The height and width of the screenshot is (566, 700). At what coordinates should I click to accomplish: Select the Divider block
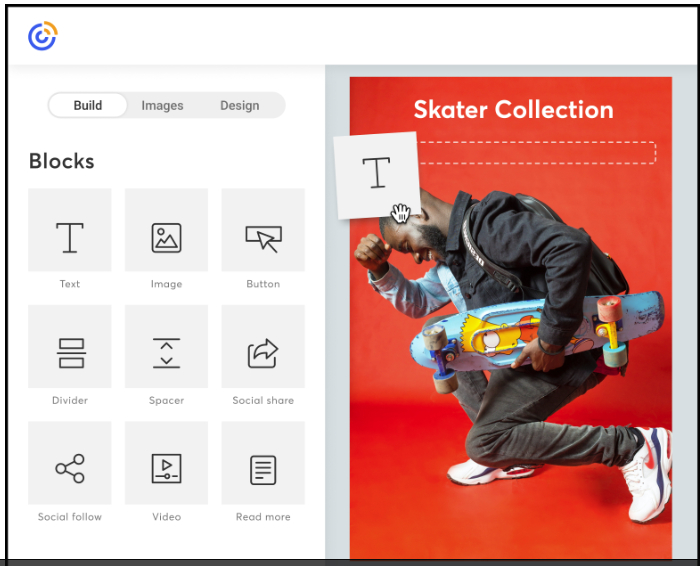click(x=70, y=346)
